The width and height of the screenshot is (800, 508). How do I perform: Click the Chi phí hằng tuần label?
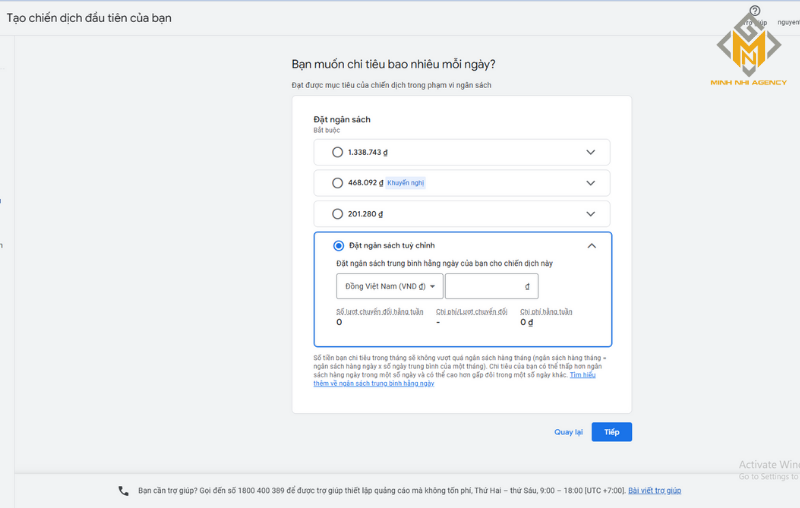pos(546,312)
